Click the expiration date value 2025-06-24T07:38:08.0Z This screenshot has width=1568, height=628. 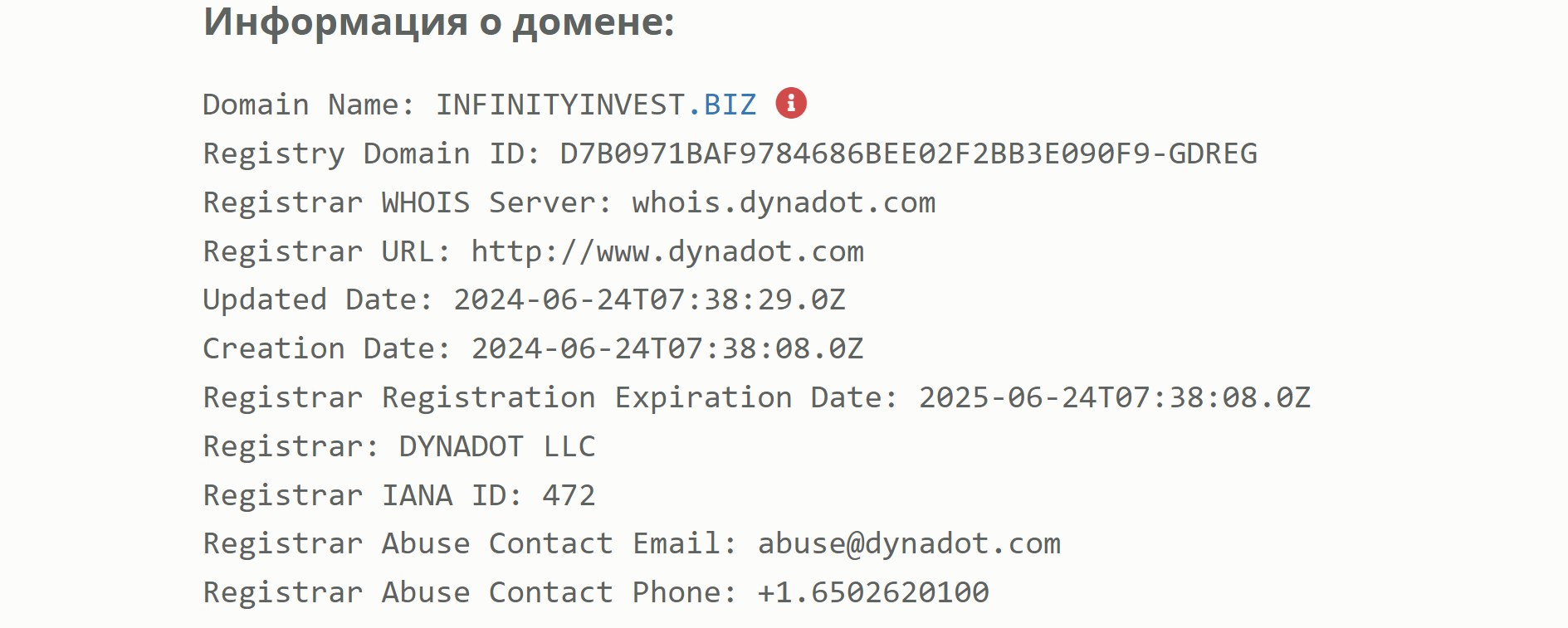[1114, 398]
